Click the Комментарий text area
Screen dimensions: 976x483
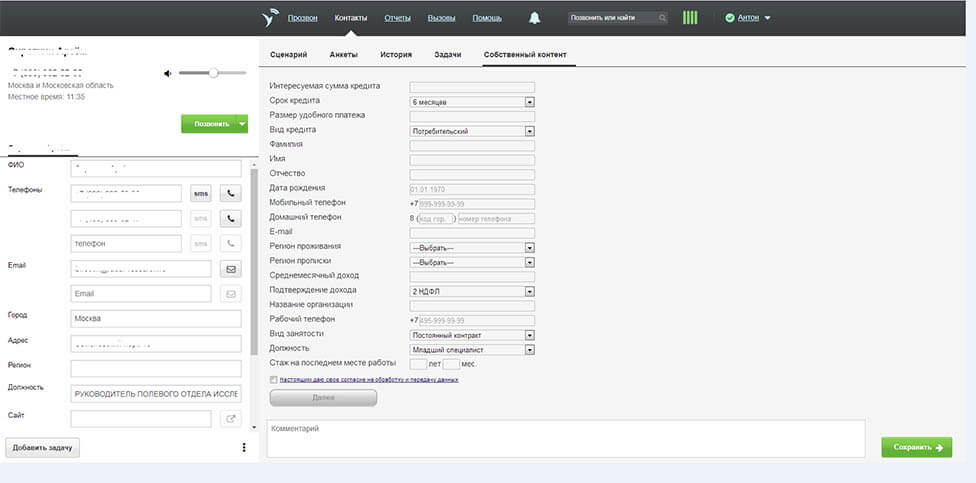pos(565,438)
